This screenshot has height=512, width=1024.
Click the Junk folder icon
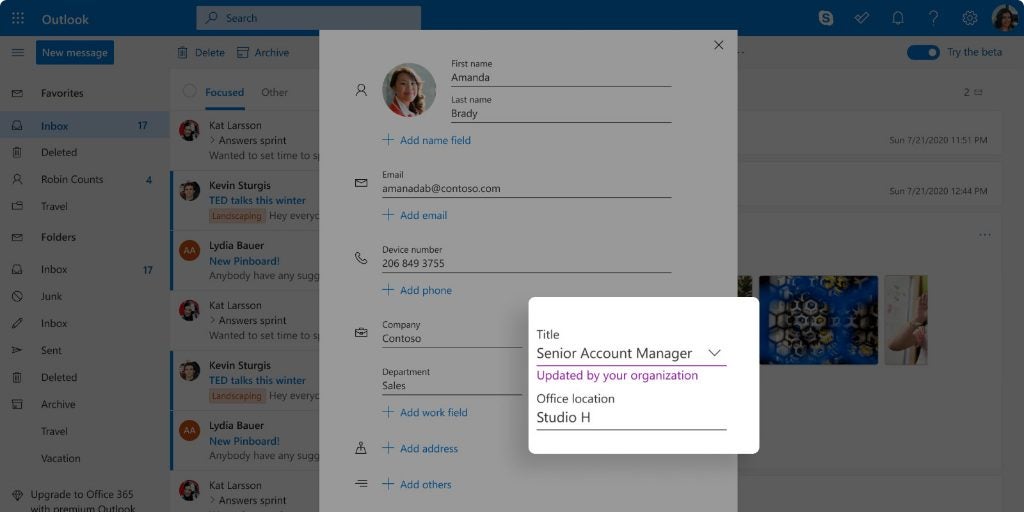click(x=18, y=296)
